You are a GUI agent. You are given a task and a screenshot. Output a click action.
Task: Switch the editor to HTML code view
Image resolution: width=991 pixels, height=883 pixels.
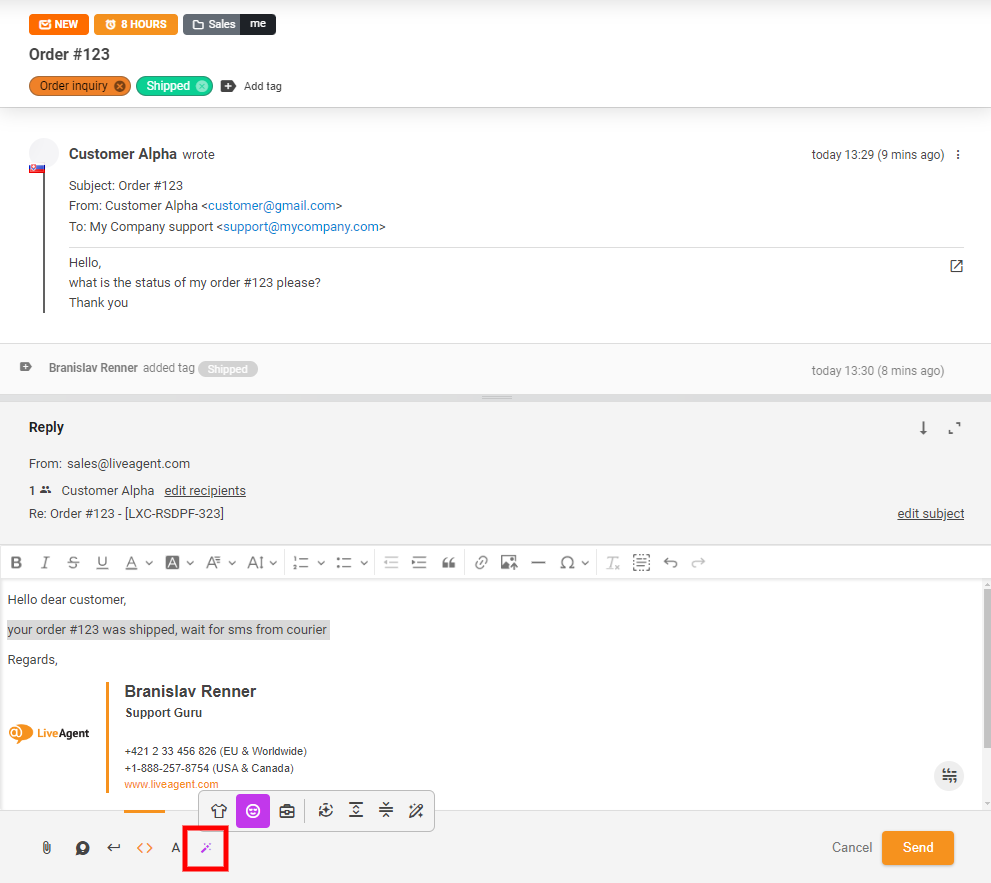(x=144, y=847)
